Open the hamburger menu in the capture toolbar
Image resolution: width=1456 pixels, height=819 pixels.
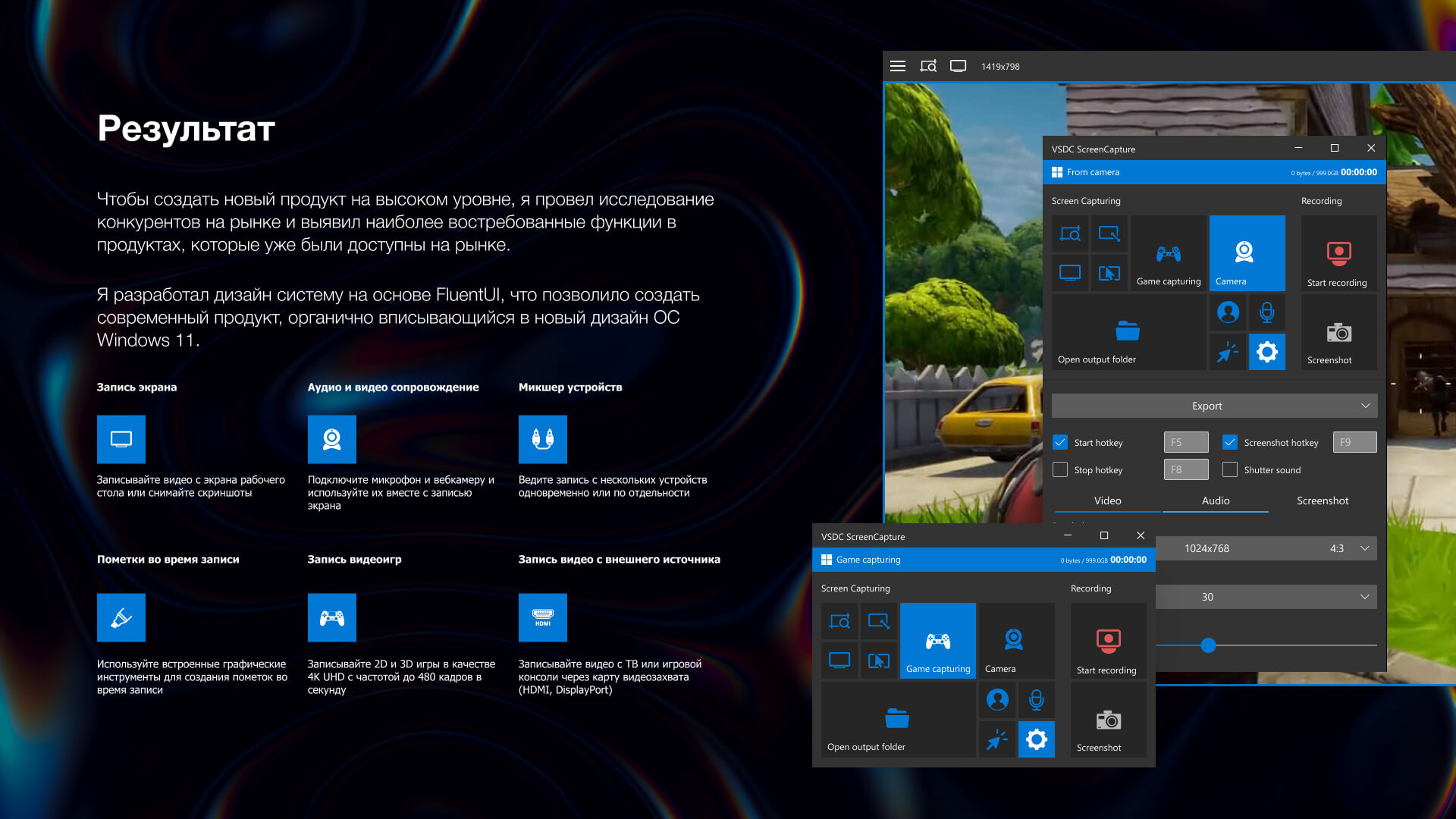897,66
